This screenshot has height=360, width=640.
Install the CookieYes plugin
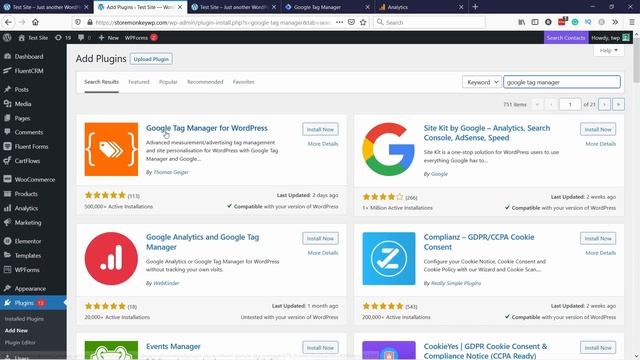[x=598, y=348]
